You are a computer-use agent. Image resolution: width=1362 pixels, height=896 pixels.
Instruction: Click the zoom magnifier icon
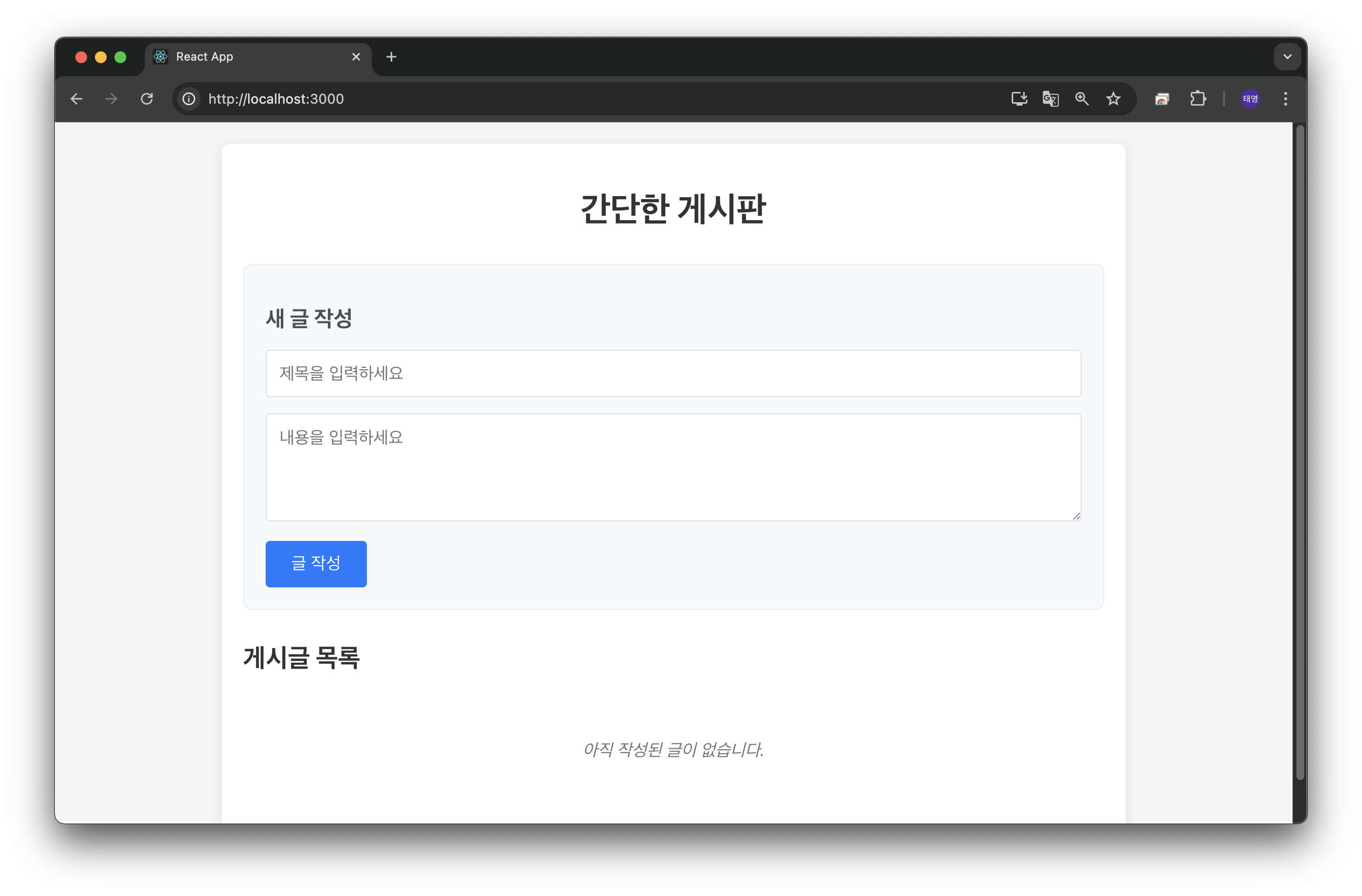point(1082,99)
